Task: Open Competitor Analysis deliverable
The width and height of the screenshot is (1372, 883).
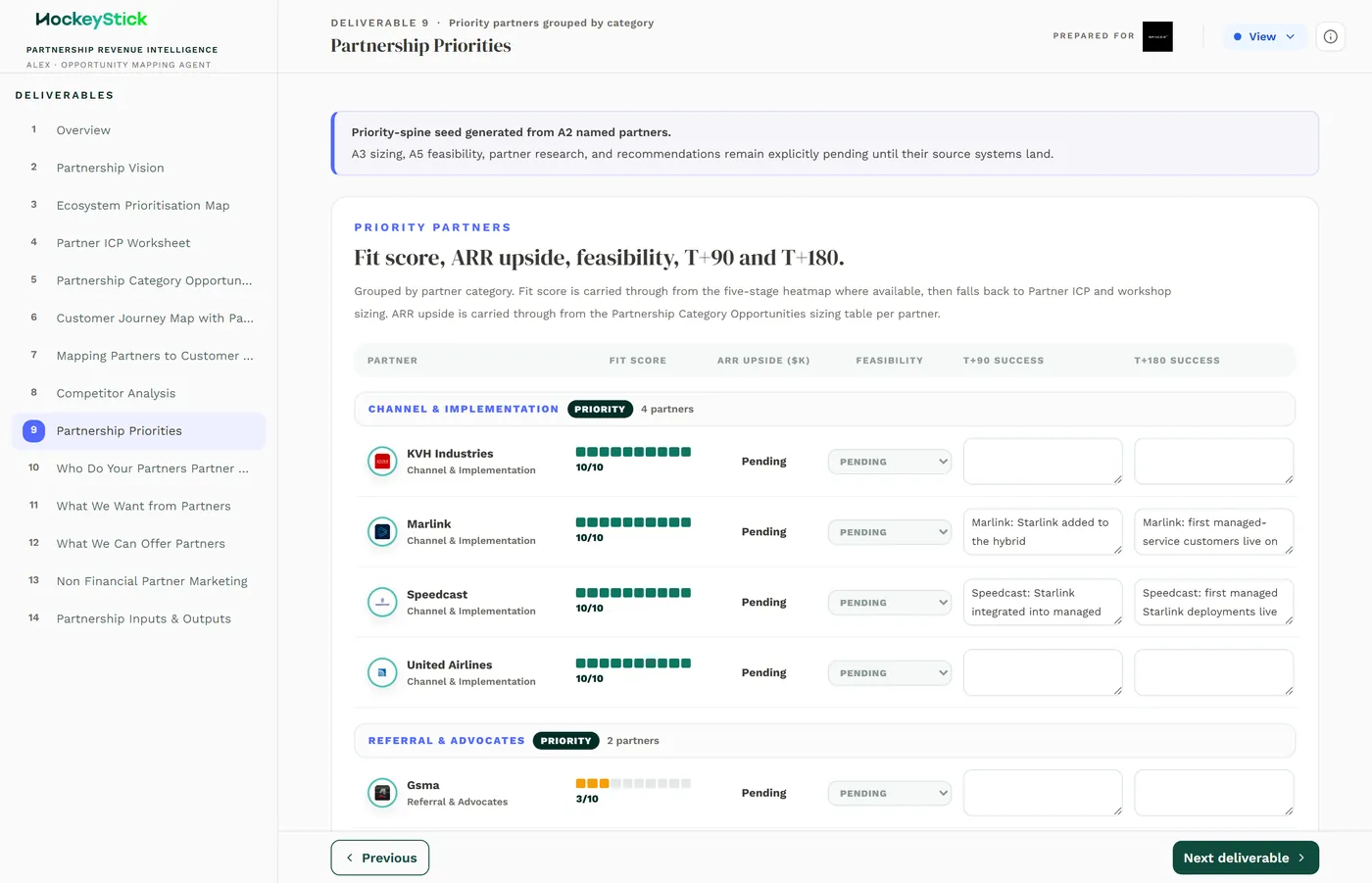Action: (x=138, y=393)
